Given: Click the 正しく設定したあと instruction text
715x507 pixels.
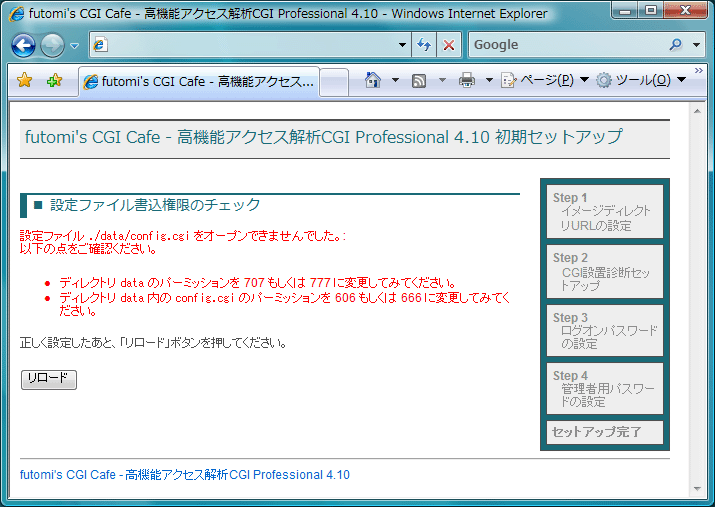Looking at the screenshot, I should [154, 343].
